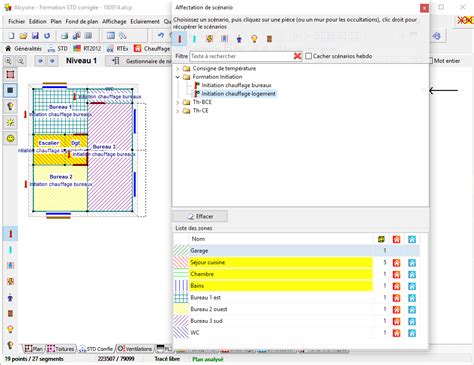Click the zoom in magnifier icon

[x=8, y=61]
